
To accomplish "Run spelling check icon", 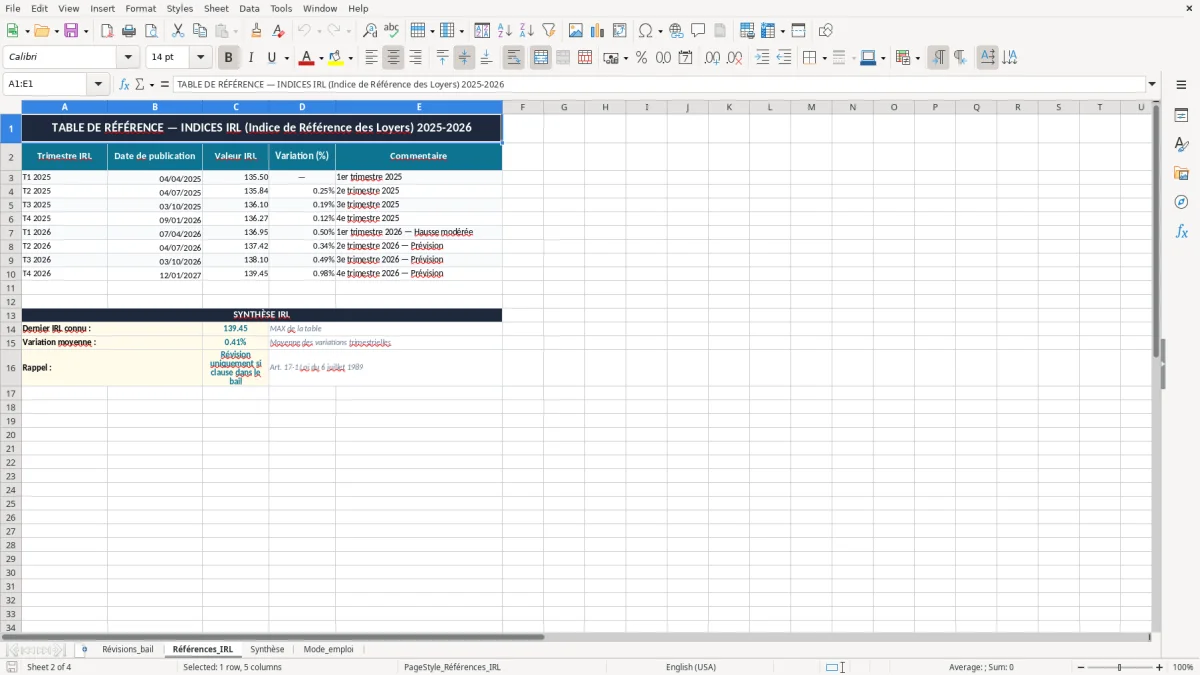I will [x=392, y=31].
